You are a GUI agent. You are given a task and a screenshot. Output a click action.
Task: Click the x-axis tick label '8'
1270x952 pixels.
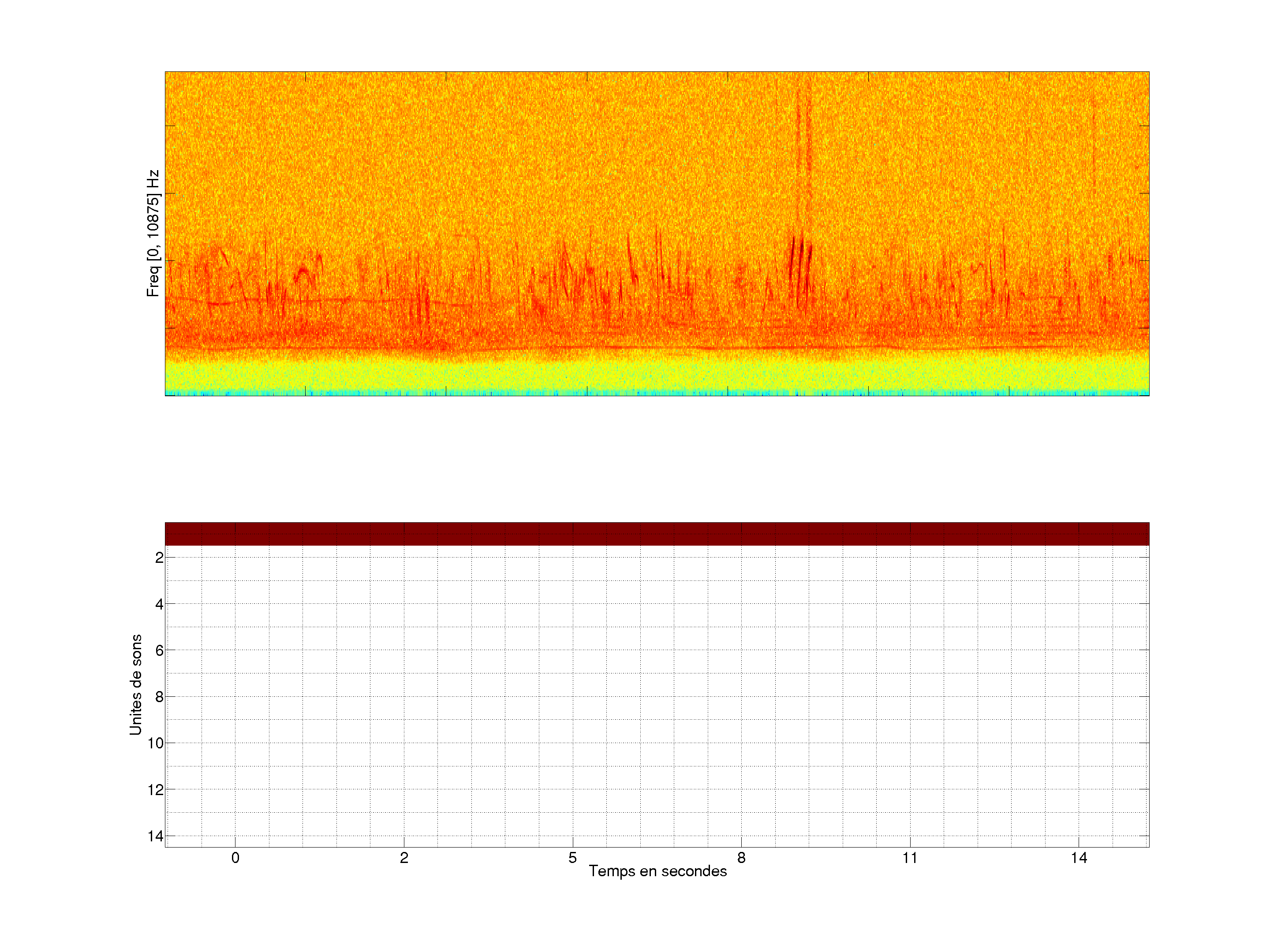741,858
